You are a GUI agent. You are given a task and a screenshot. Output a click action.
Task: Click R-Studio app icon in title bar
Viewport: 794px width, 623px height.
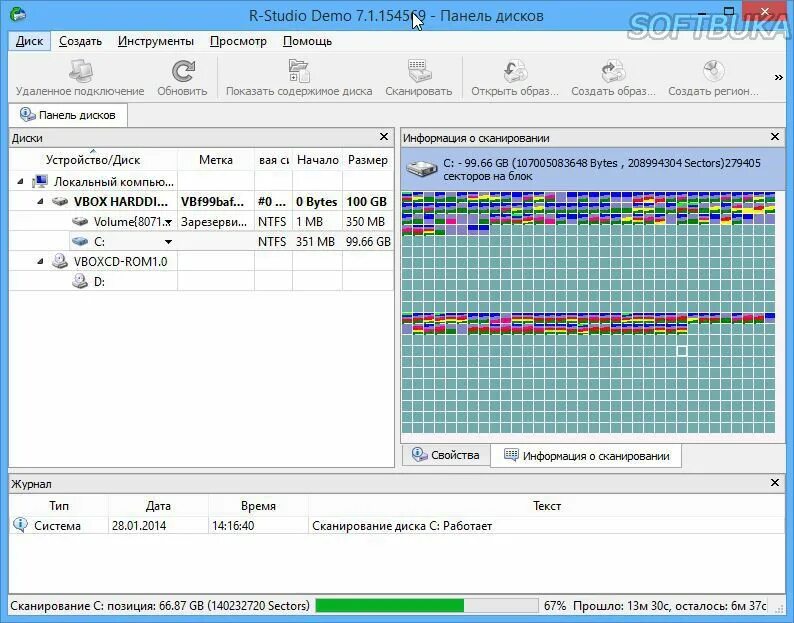click(18, 14)
